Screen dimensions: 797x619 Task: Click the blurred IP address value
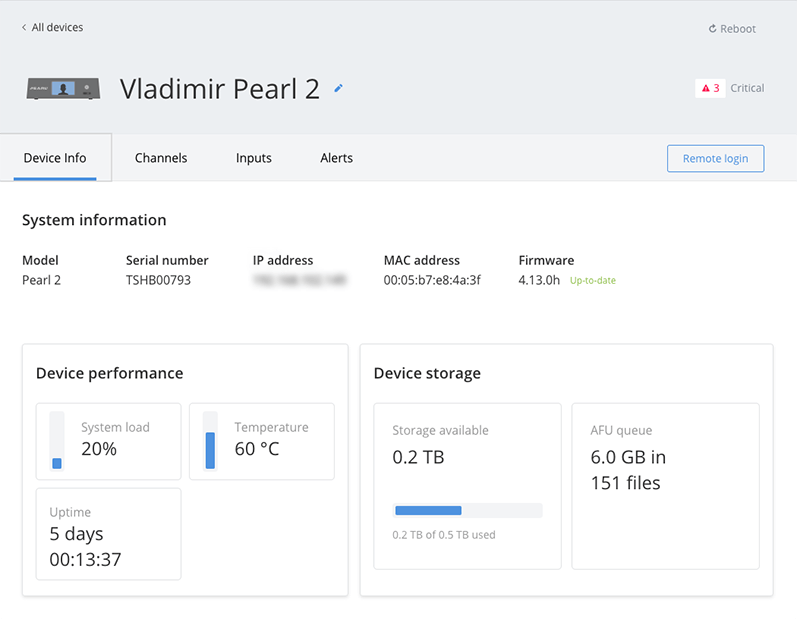(299, 280)
